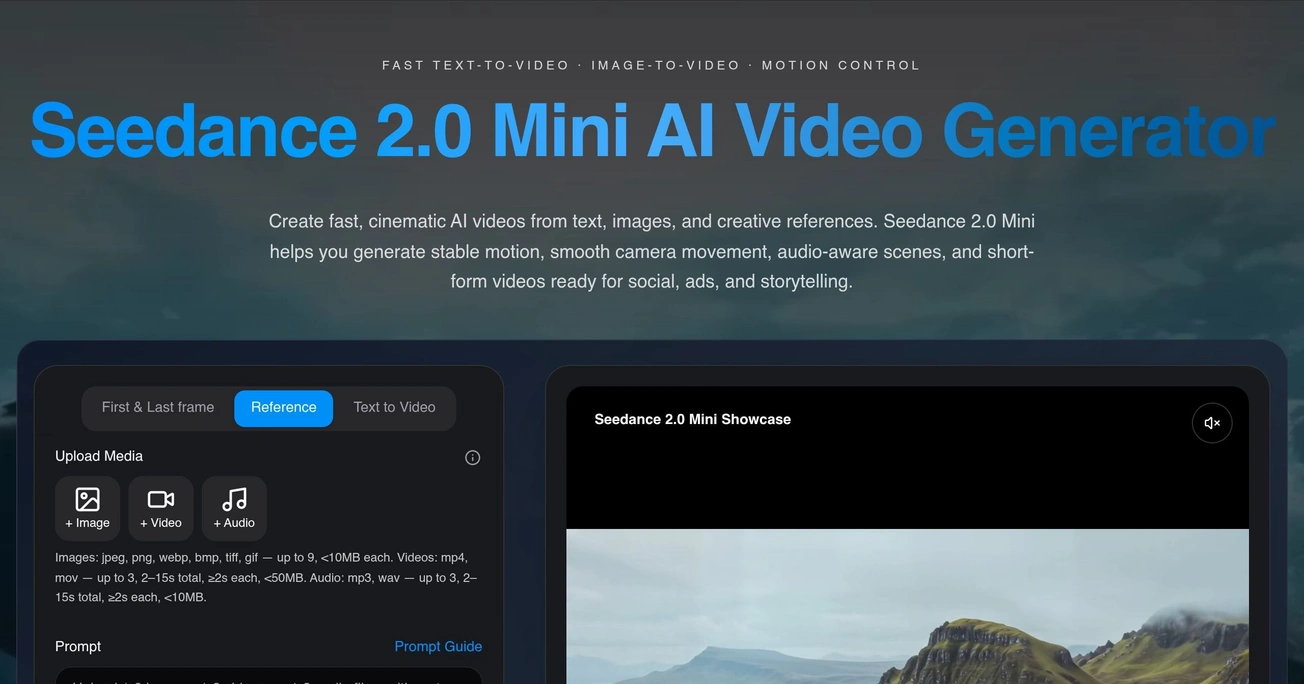Switch to the First & Last frame tab
The width and height of the screenshot is (1304, 684).
(x=158, y=408)
